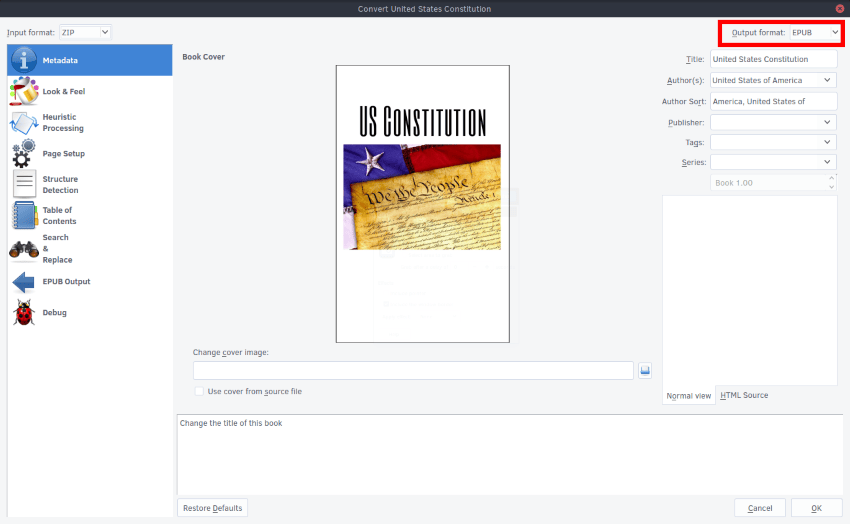Image resolution: width=850 pixels, height=524 pixels.
Task: Click the Title text field
Action: (772, 60)
